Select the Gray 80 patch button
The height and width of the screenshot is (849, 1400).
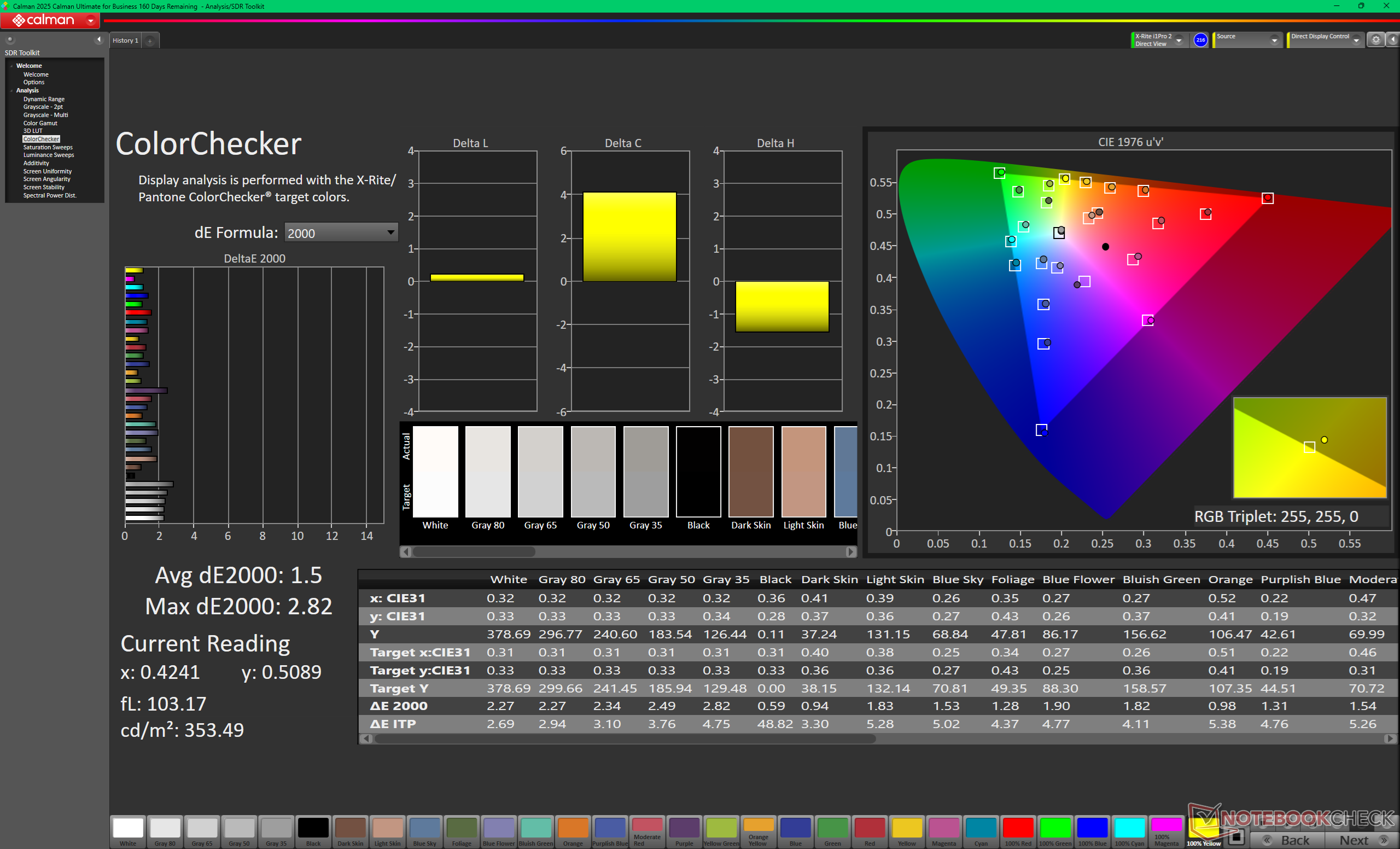tap(165, 831)
